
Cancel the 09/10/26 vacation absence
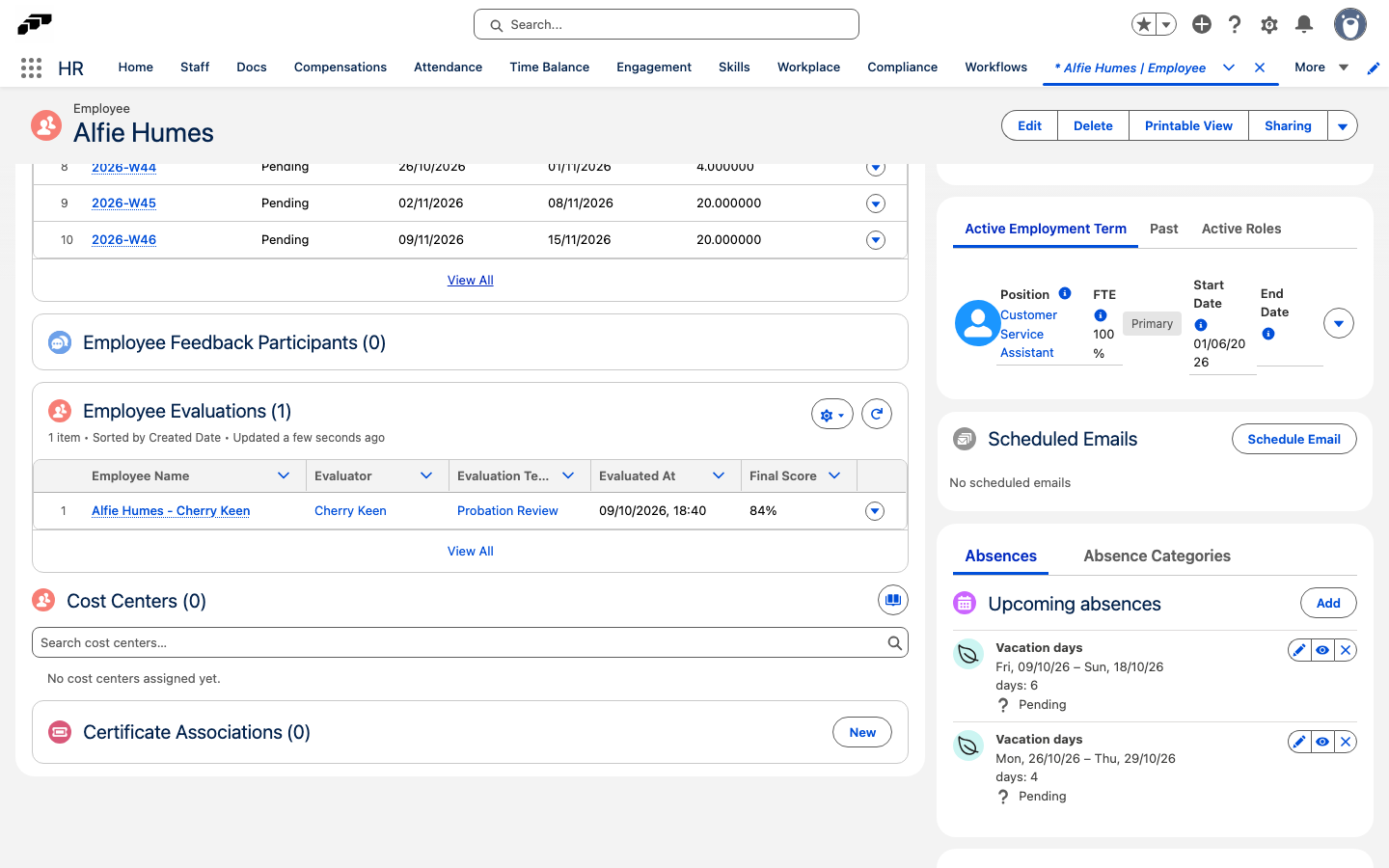pos(1346,650)
